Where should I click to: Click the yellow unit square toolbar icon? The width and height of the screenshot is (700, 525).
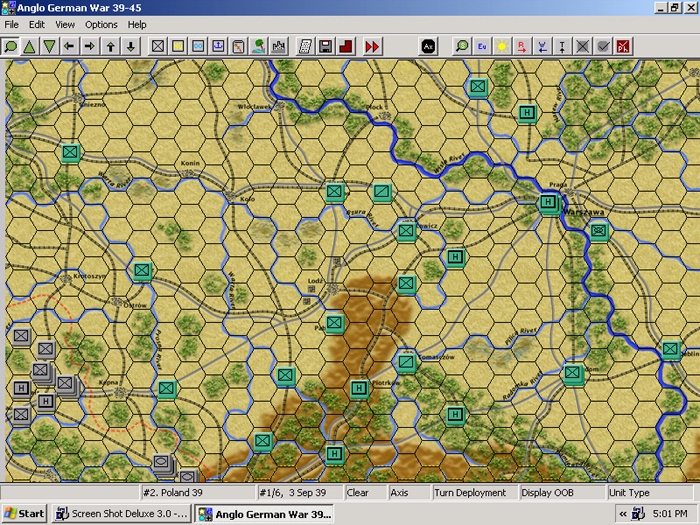178,46
